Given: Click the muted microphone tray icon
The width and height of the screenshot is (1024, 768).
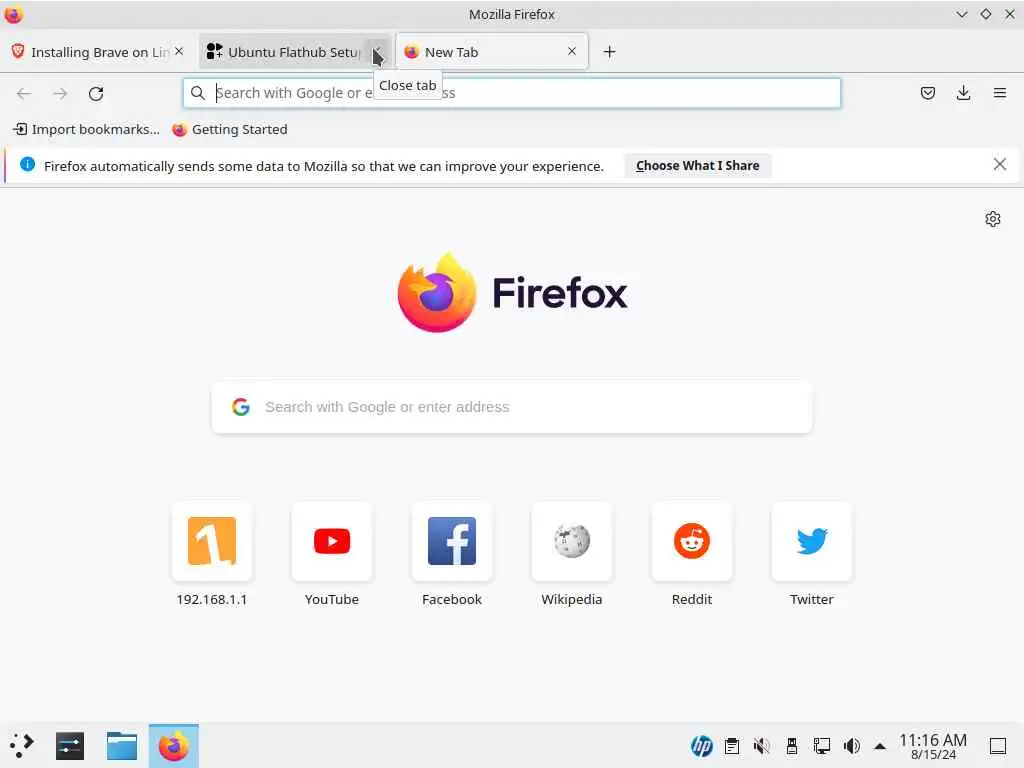Looking at the screenshot, I should pyautogui.click(x=761, y=746).
